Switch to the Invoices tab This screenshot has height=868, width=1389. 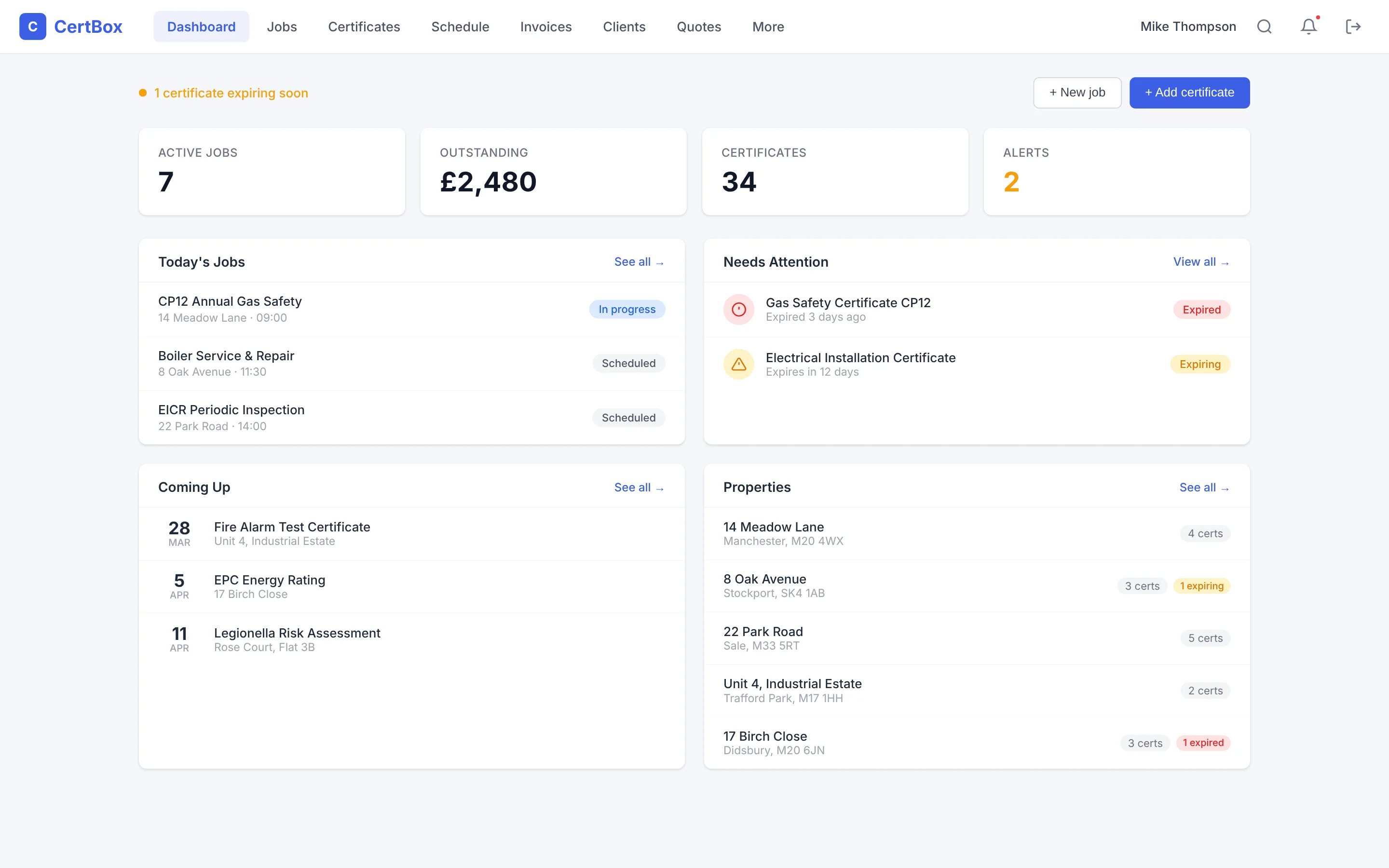coord(545,27)
